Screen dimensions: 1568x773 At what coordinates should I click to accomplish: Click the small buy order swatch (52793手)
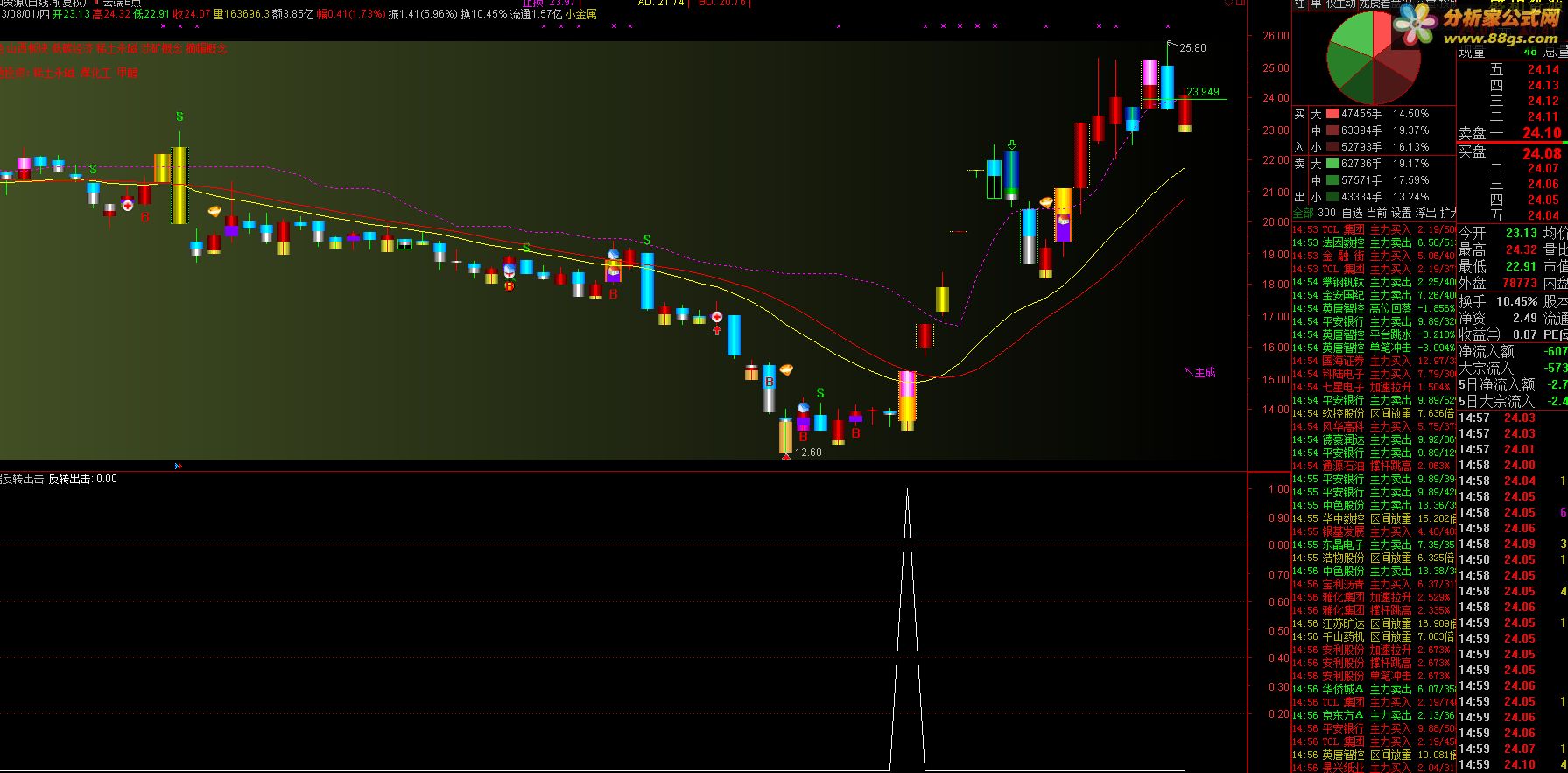tap(1332, 147)
